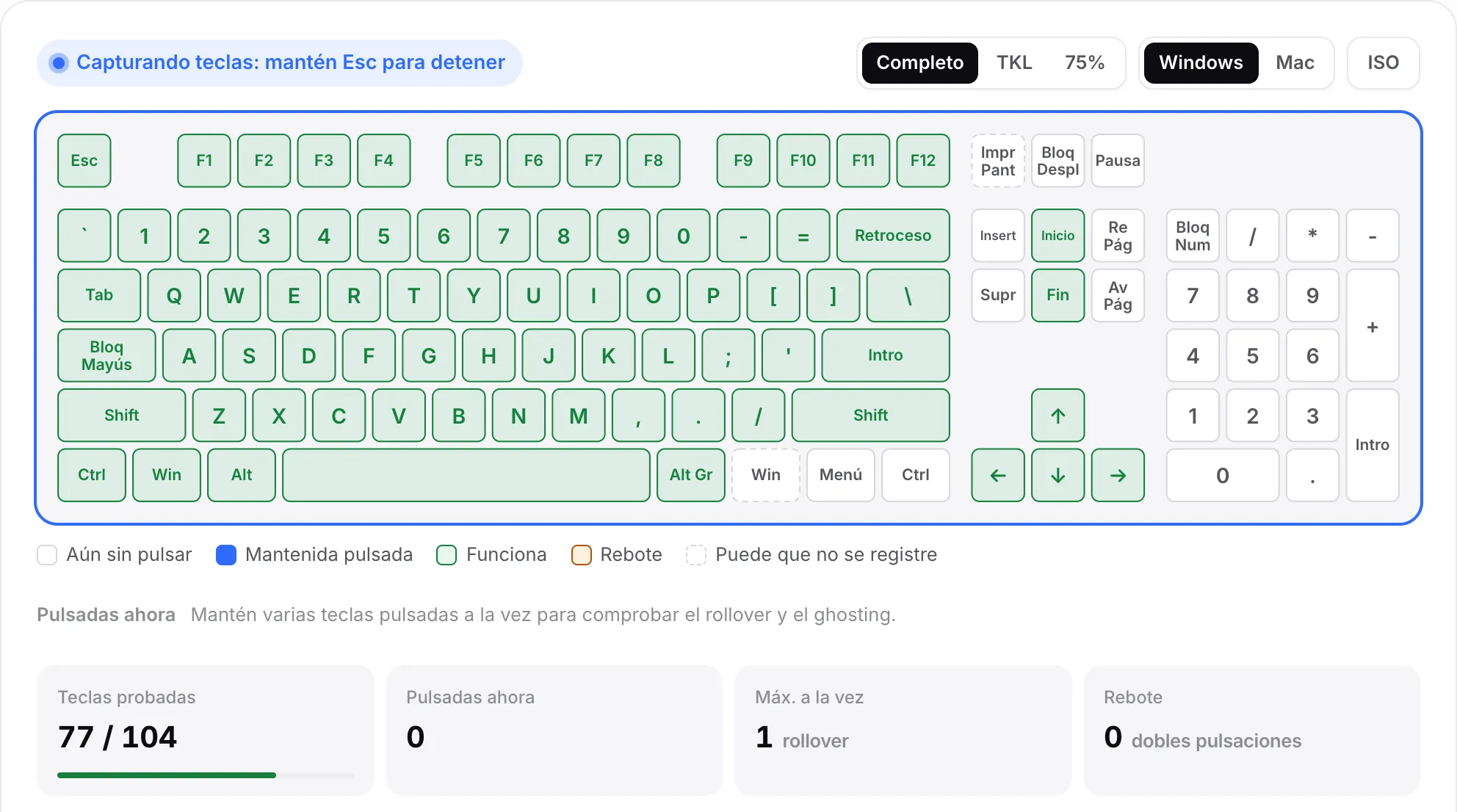Screen dimensions: 1457x812
Task: Click the right arrow key
Action: [1118, 475]
